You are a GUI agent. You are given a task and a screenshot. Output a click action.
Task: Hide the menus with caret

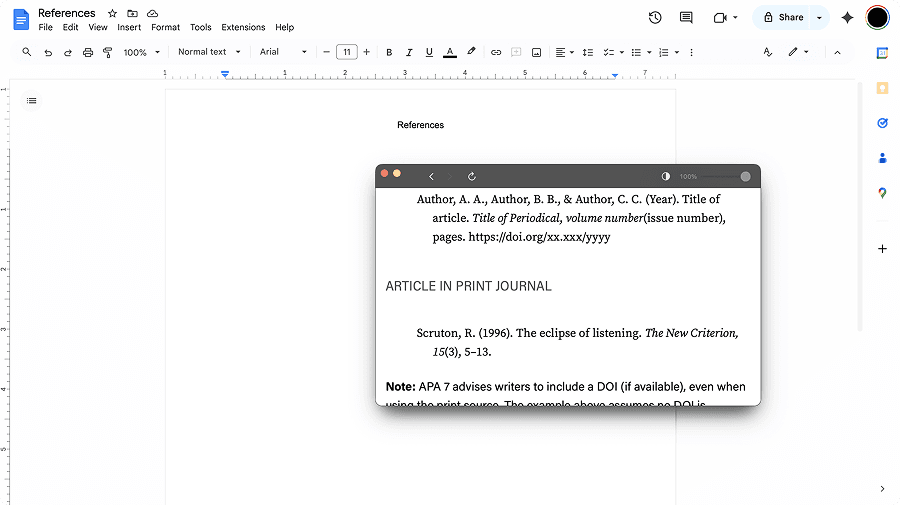pyautogui.click(x=837, y=52)
